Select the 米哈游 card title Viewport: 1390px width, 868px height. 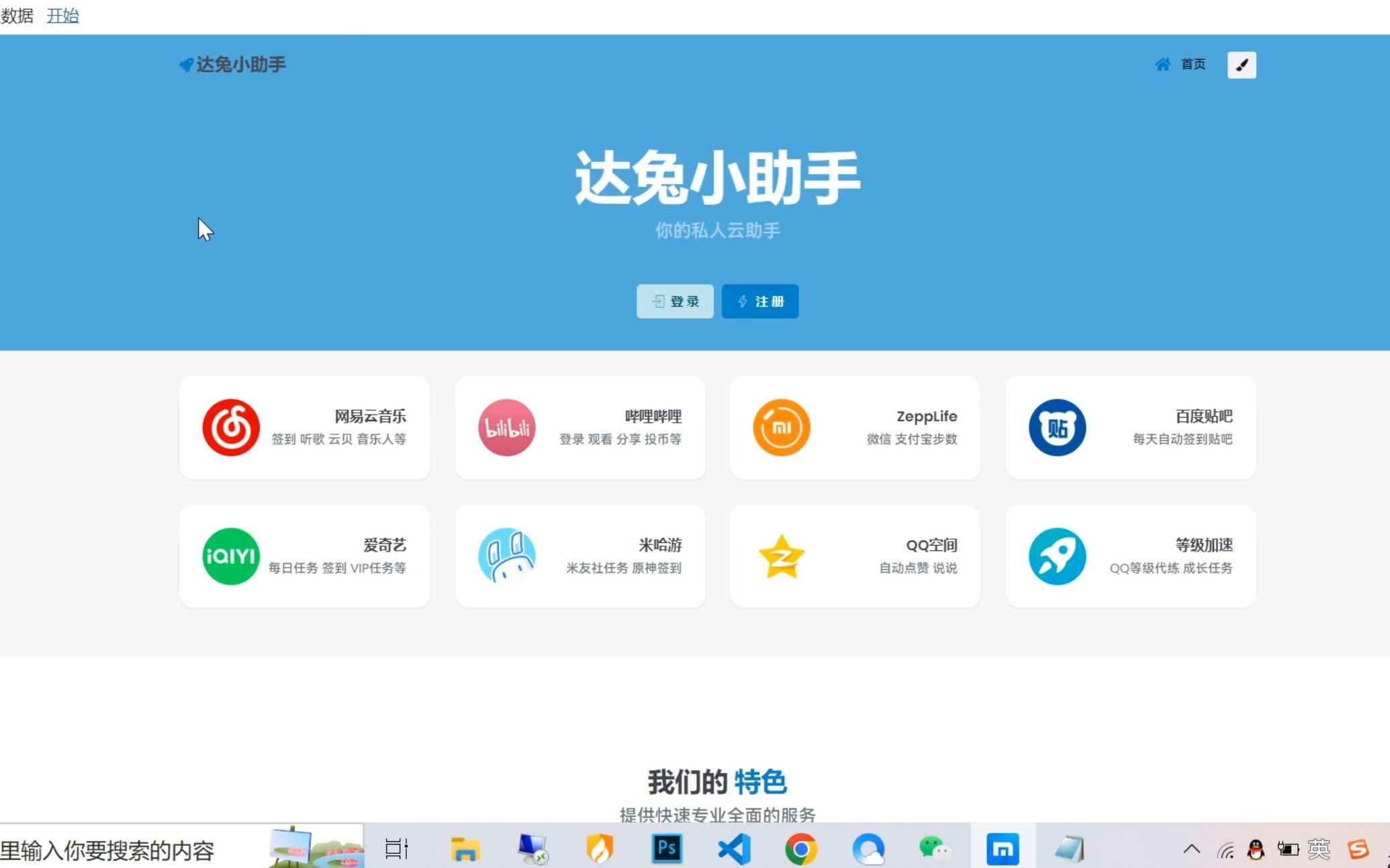[660, 545]
